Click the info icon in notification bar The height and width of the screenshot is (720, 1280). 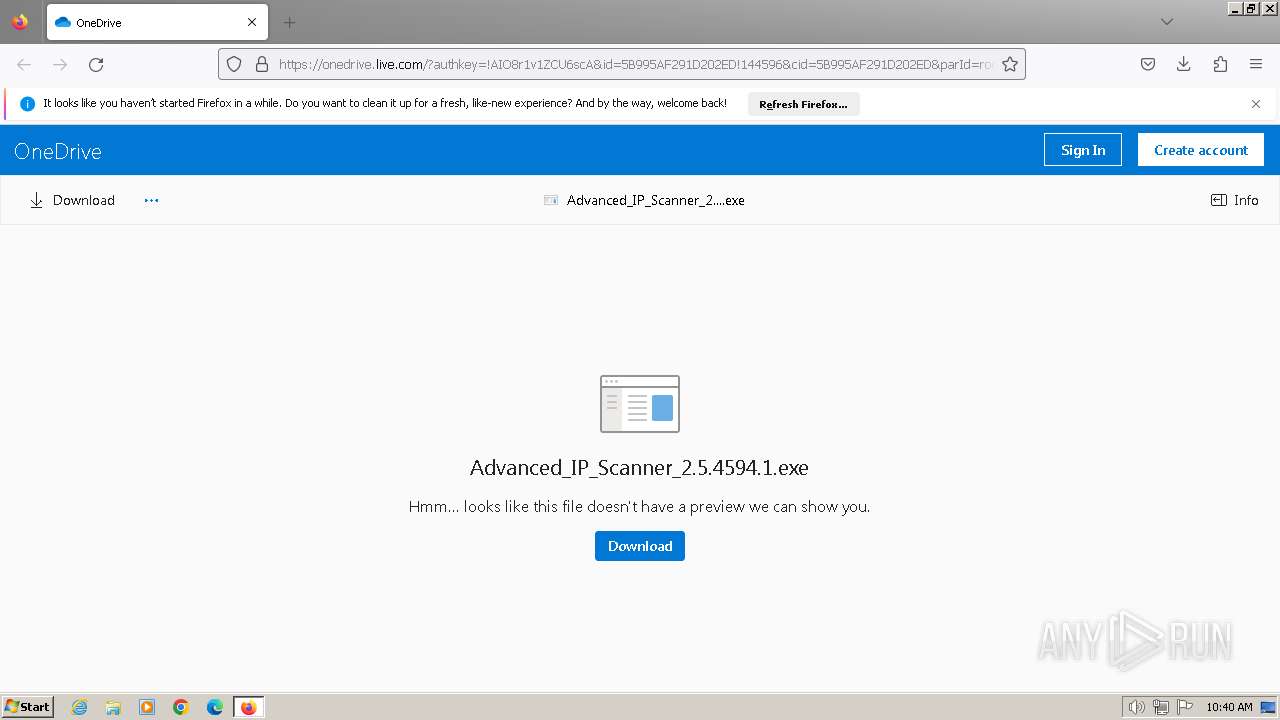click(x=27, y=104)
